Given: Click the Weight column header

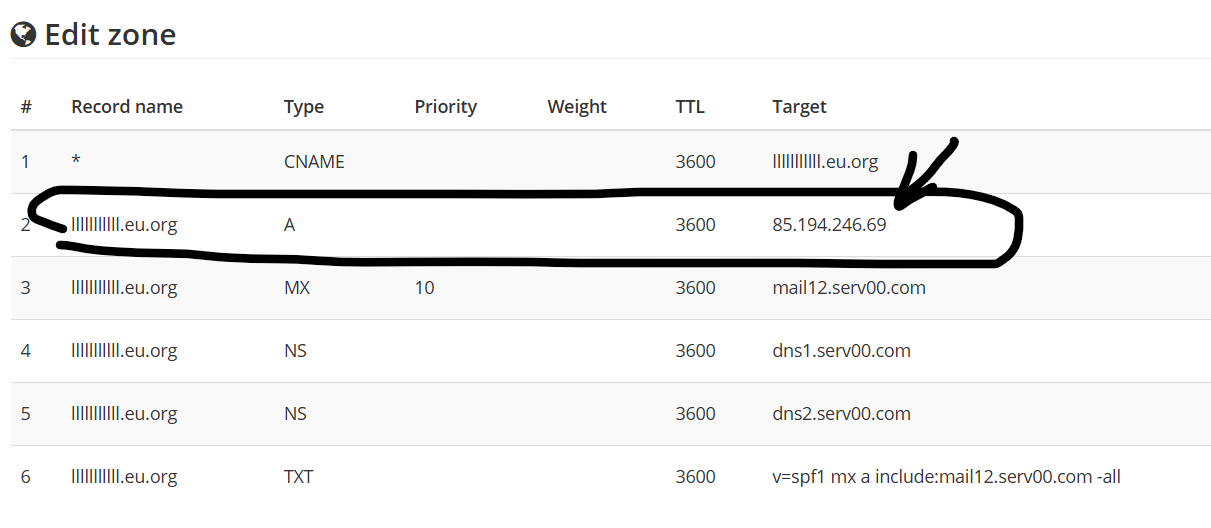Looking at the screenshot, I should [x=577, y=107].
